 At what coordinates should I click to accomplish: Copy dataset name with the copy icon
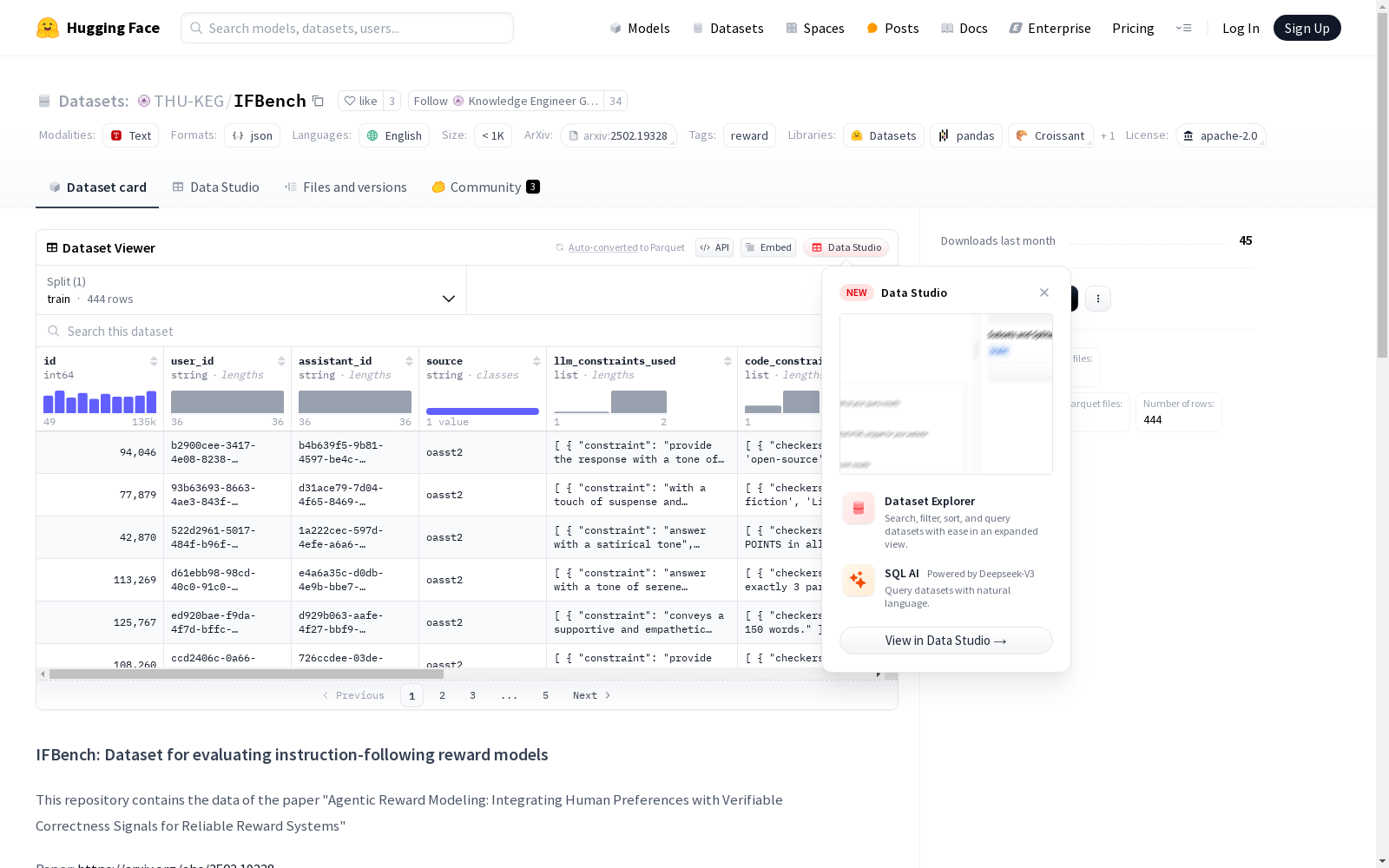[x=319, y=101]
